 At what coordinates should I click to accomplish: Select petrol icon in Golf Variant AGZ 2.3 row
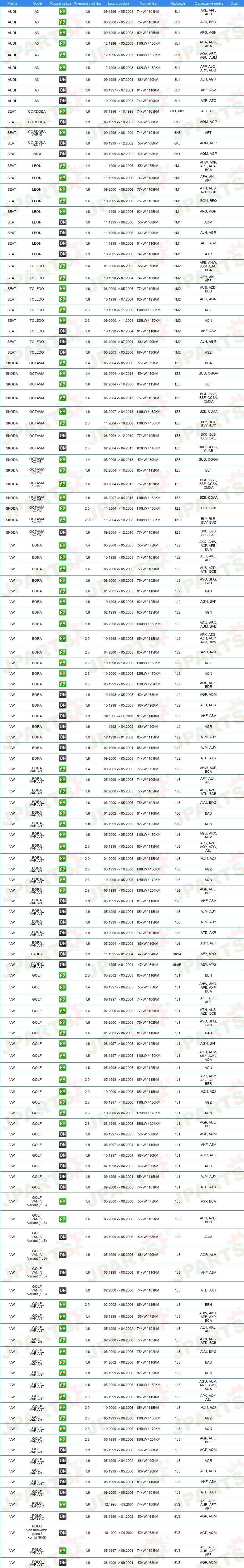(x=63, y=1418)
